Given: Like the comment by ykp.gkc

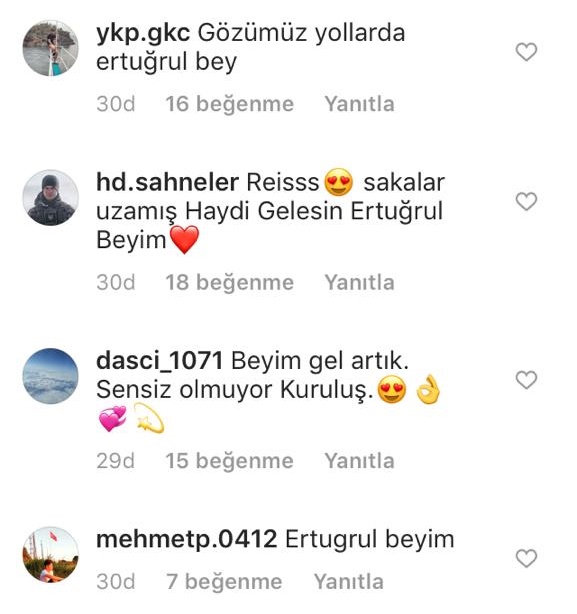Looking at the screenshot, I should click(526, 52).
